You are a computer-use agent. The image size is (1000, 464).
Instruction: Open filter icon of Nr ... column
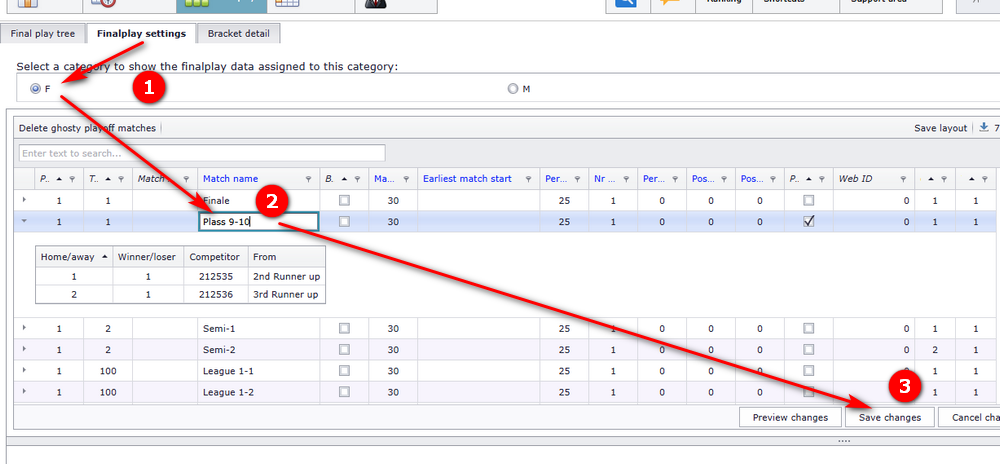click(x=626, y=179)
